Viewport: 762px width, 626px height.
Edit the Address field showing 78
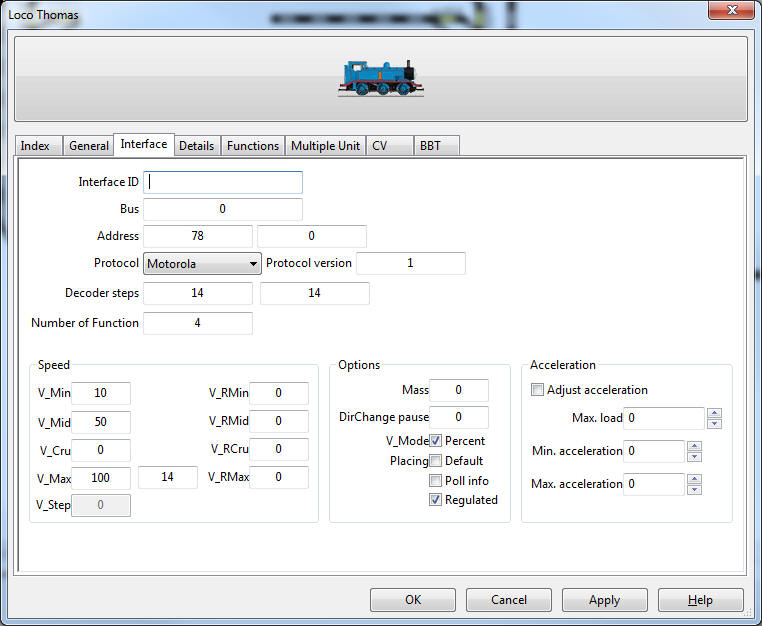[198, 236]
